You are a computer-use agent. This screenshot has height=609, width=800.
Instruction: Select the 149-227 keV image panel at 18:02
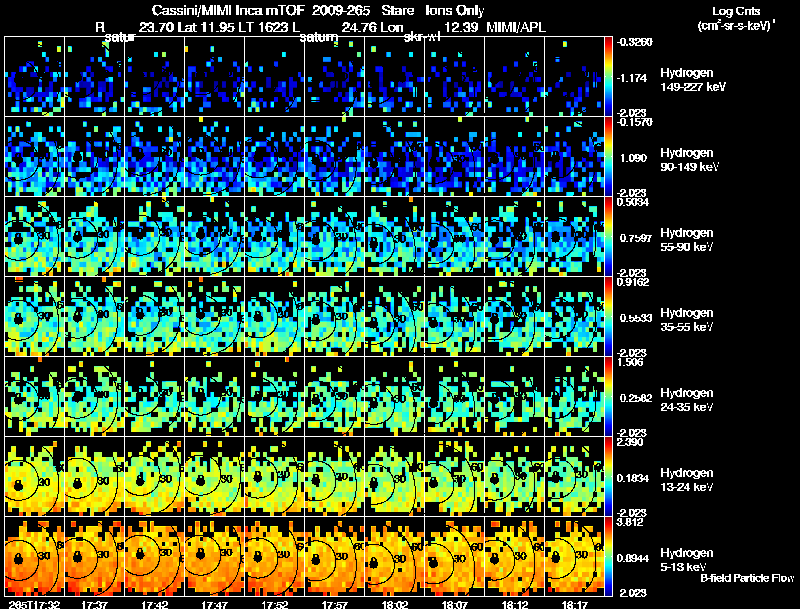coord(394,76)
